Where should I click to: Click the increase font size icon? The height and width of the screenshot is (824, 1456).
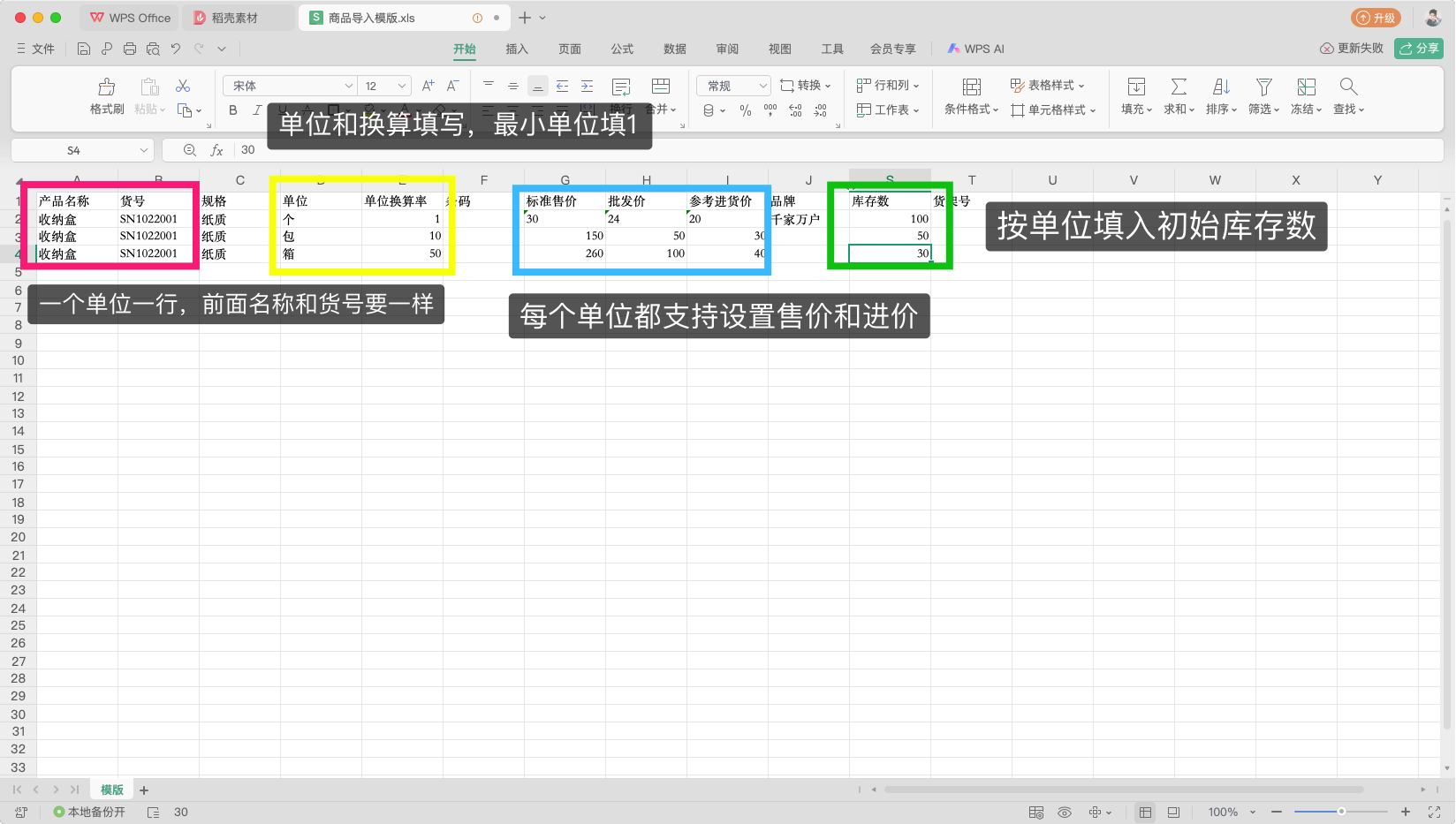(428, 86)
